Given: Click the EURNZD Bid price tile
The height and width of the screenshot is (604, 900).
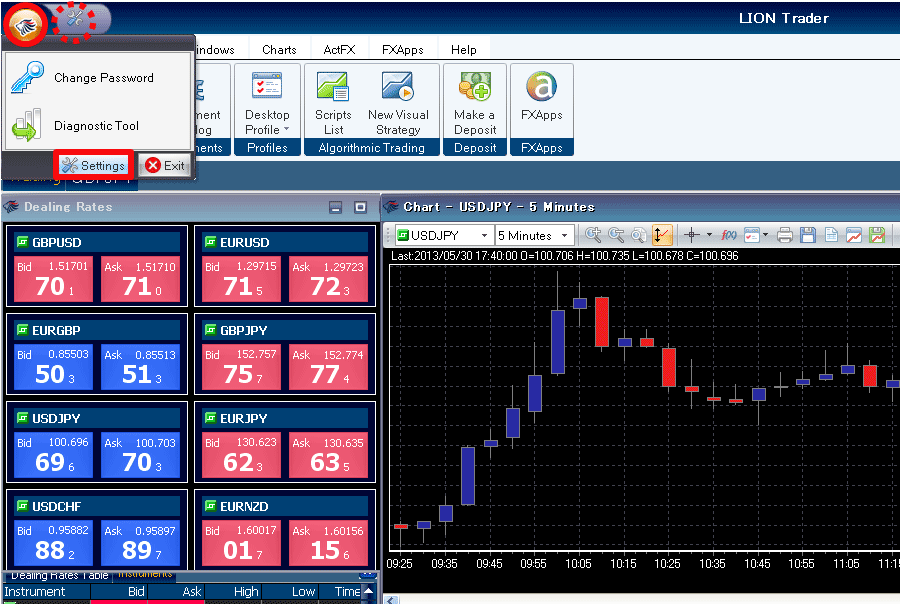Looking at the screenshot, I should 241,543.
